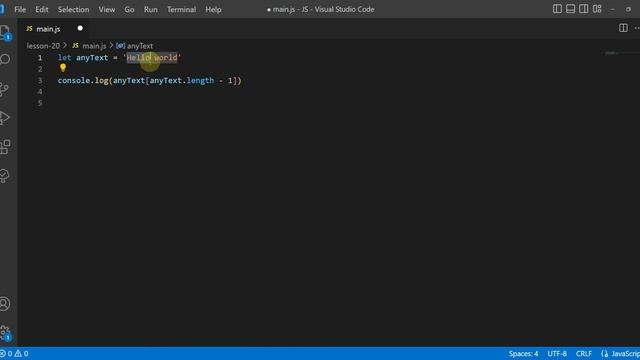Screen dimensions: 640x360
Task: Change file encoding via UTF-8
Action: (x=557, y=353)
